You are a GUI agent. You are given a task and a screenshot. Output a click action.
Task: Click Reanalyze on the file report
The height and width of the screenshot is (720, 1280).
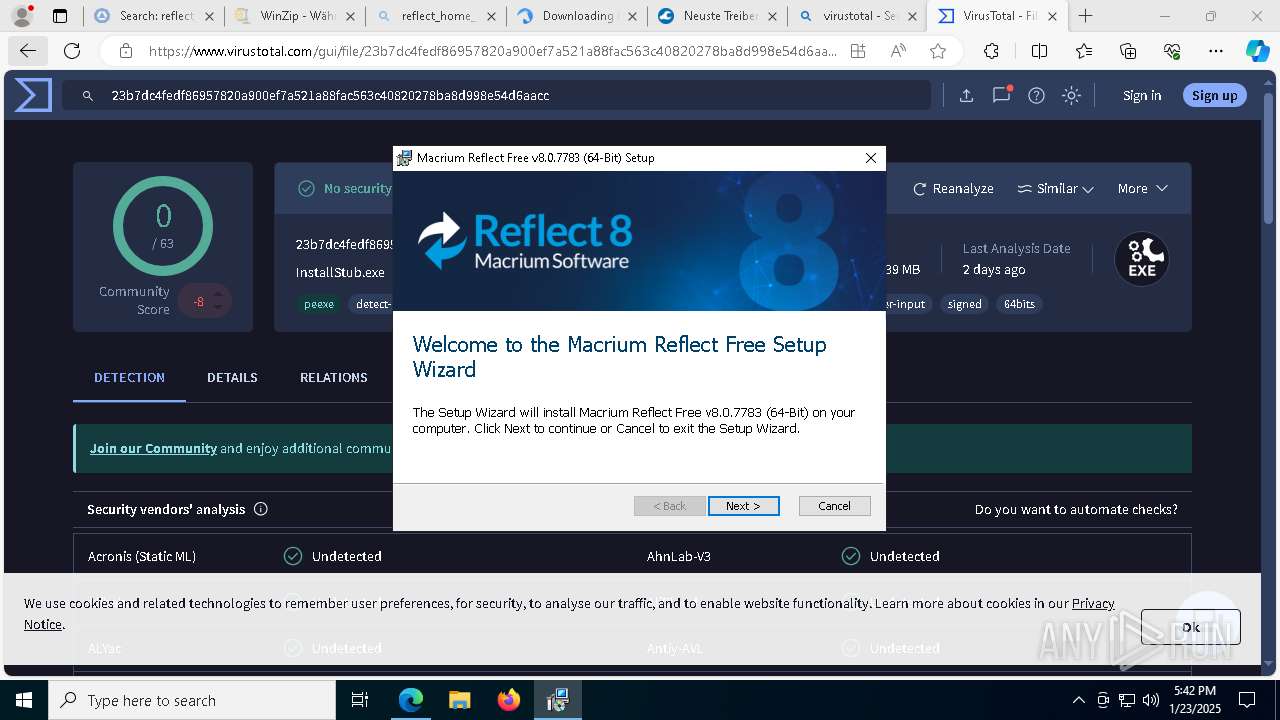click(953, 188)
